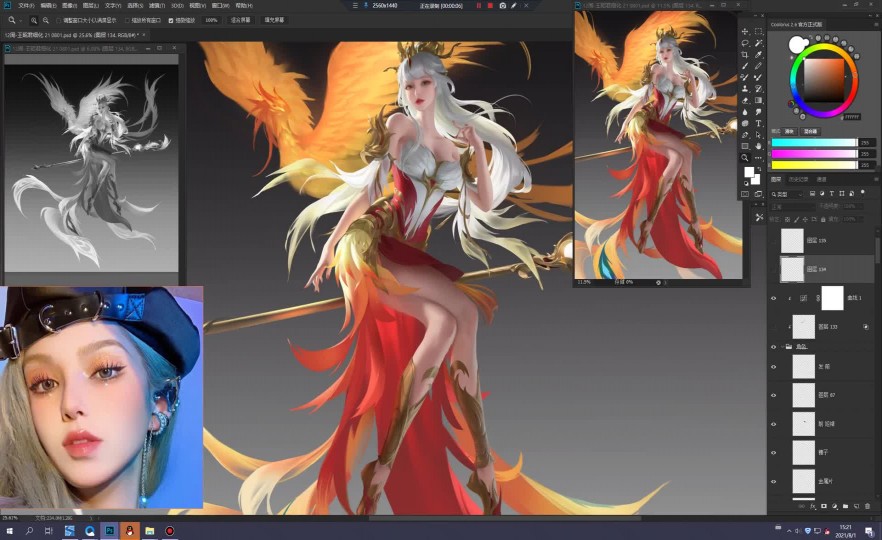The width and height of the screenshot is (882, 540).
Task: Delete layer with the trash icon
Action: coord(867,506)
